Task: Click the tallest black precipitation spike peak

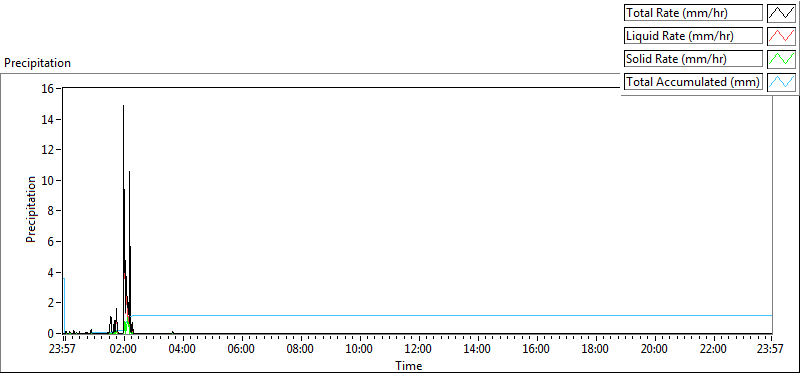Action: pos(123,106)
